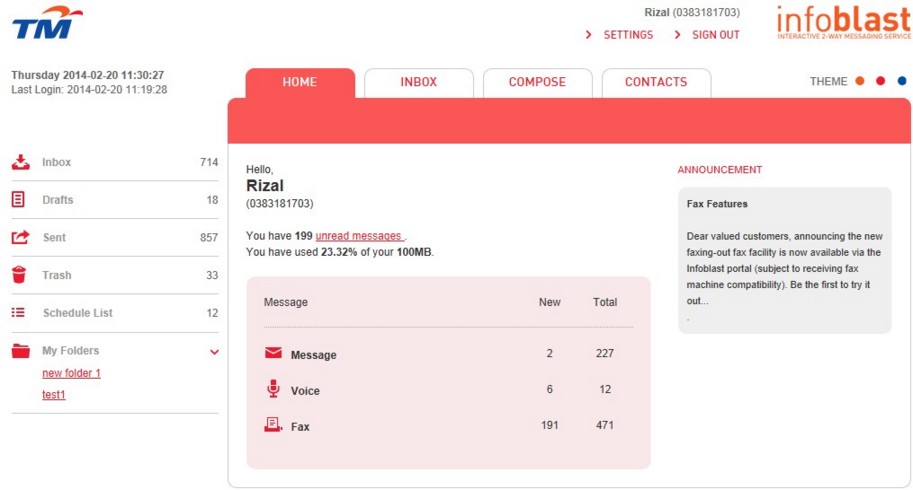Click SIGN OUT in the header
This screenshot has height=490, width=913.
tap(716, 35)
